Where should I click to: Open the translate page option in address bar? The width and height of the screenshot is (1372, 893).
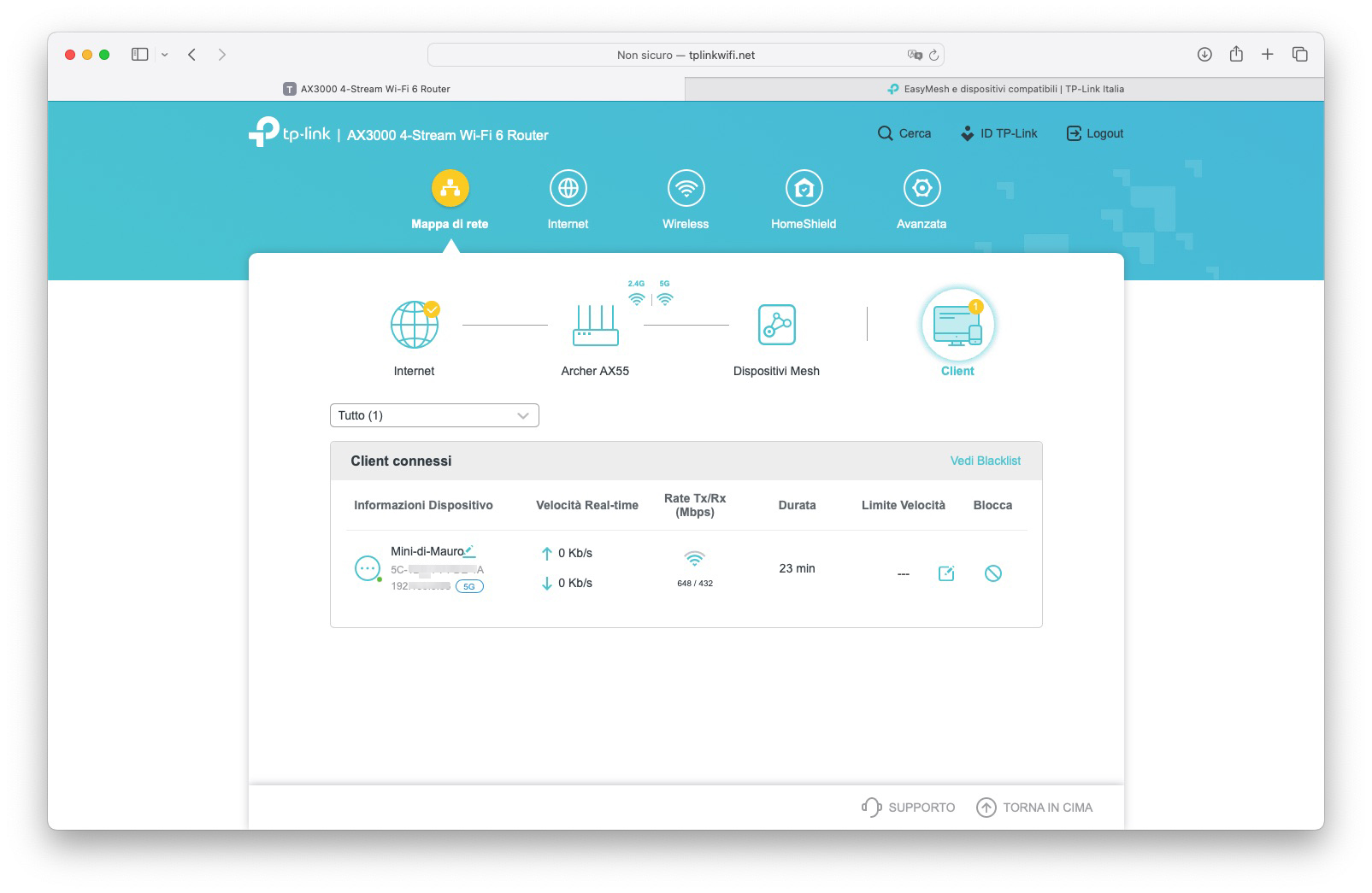(915, 55)
